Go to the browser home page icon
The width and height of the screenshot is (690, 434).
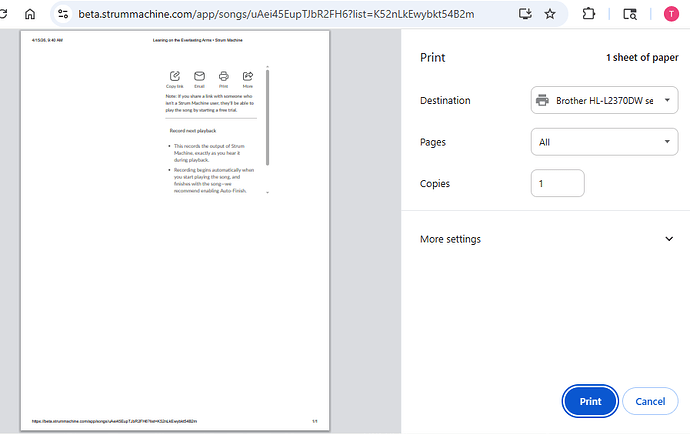point(30,15)
